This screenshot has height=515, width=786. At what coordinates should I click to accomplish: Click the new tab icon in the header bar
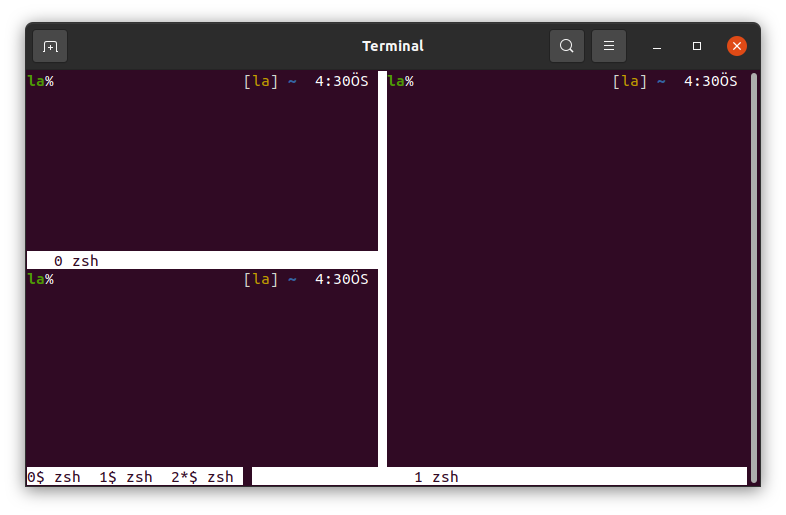click(50, 46)
